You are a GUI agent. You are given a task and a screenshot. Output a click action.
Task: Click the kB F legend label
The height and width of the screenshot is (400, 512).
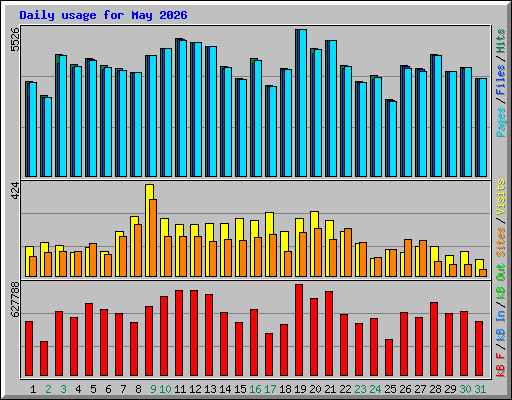(x=500, y=365)
